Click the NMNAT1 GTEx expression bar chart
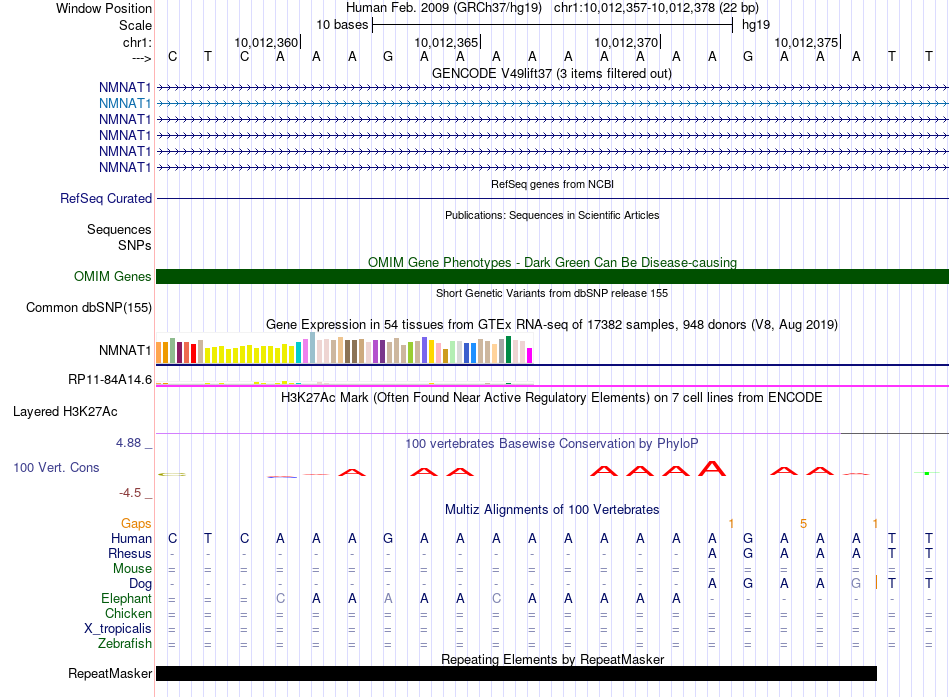Viewport: 950px width, 697px height. tap(345, 351)
